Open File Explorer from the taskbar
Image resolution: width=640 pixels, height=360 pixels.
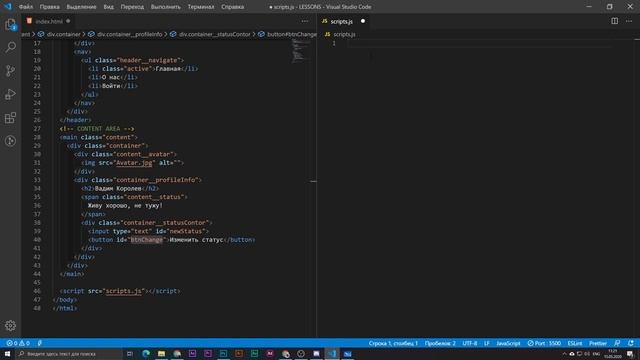[161, 354]
